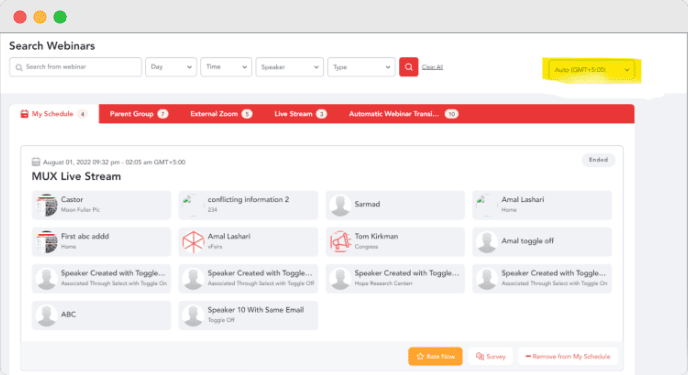
Task: Click the avatar of Hope Research Center speaker
Action: coord(340,279)
